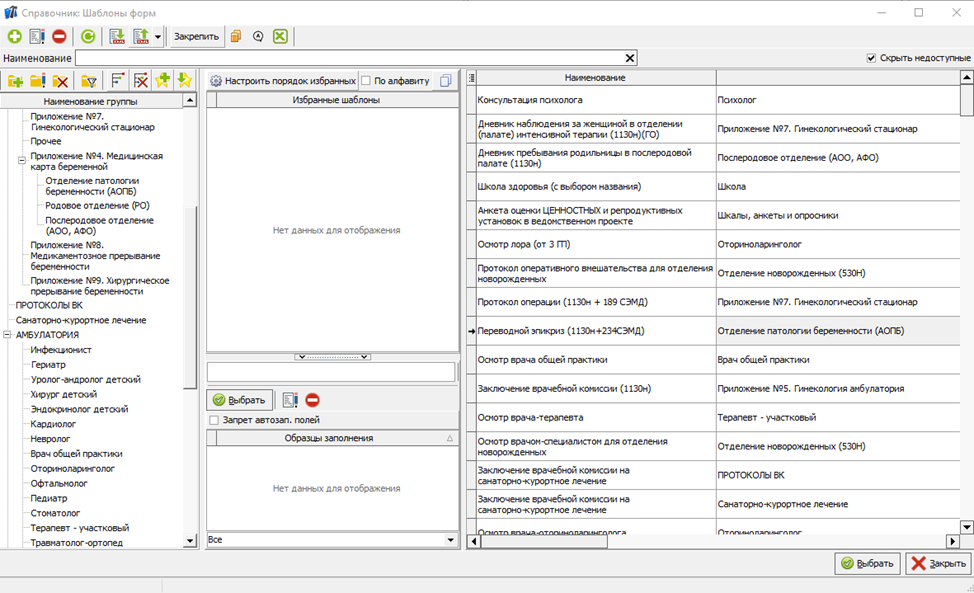Click the delete group folder icon with red X
Viewport: 974px width, 593px height.
pyautogui.click(x=61, y=81)
